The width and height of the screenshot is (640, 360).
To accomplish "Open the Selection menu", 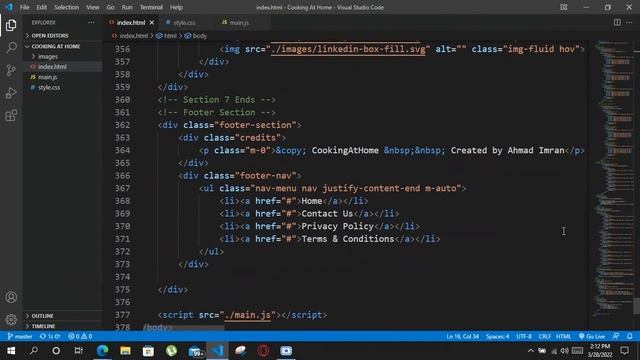I will [66, 7].
